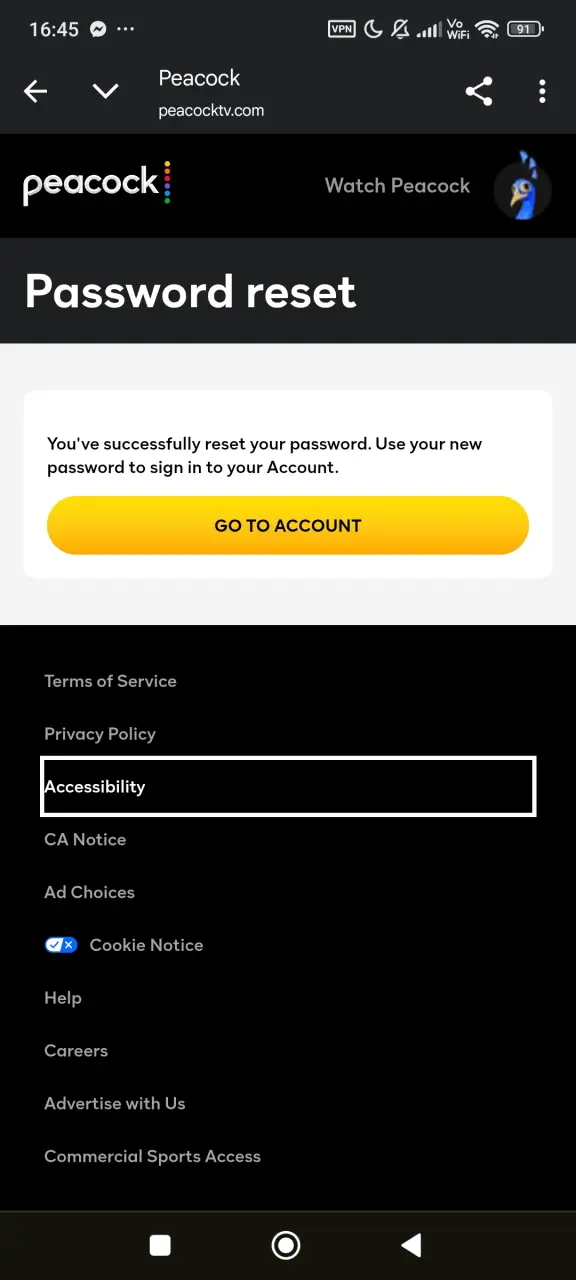Click the Peacock logo
This screenshot has height=1280, width=576.
(x=97, y=184)
